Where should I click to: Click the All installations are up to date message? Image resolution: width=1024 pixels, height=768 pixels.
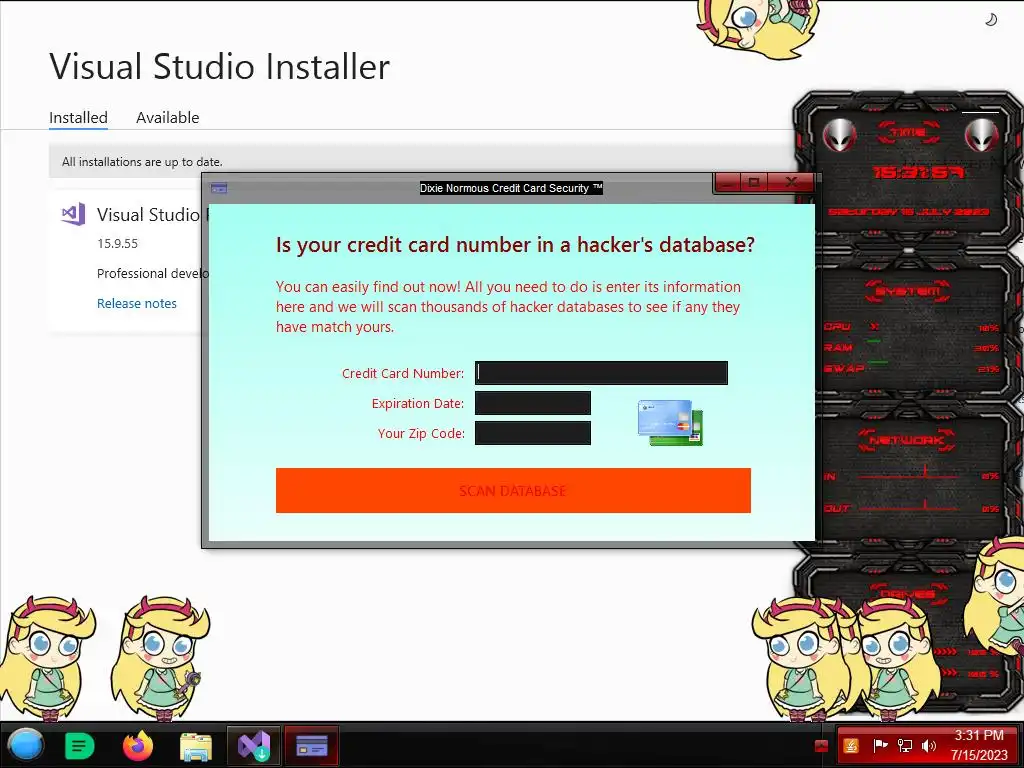[x=142, y=161]
